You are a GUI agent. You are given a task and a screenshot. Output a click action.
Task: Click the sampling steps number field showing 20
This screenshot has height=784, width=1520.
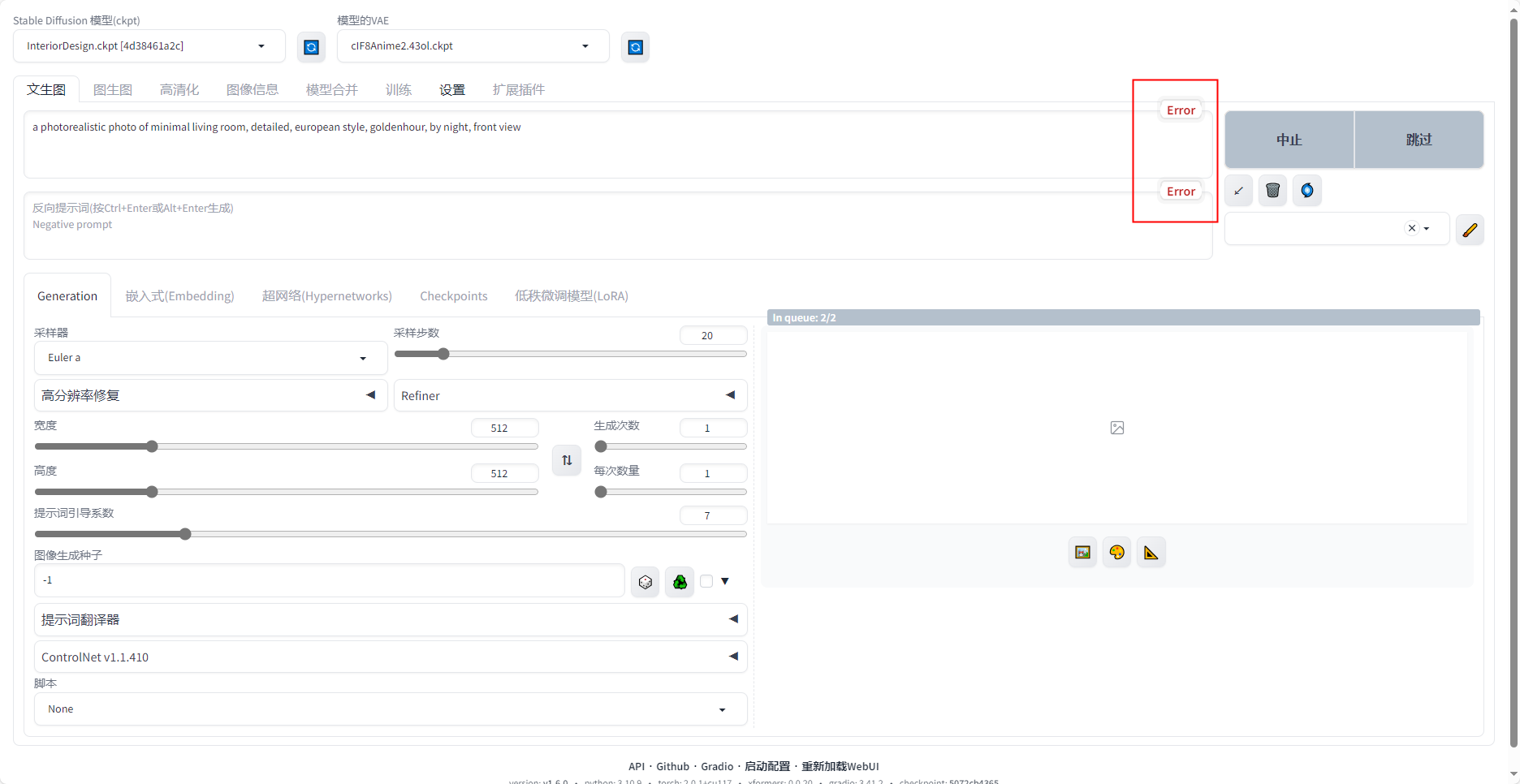point(713,335)
